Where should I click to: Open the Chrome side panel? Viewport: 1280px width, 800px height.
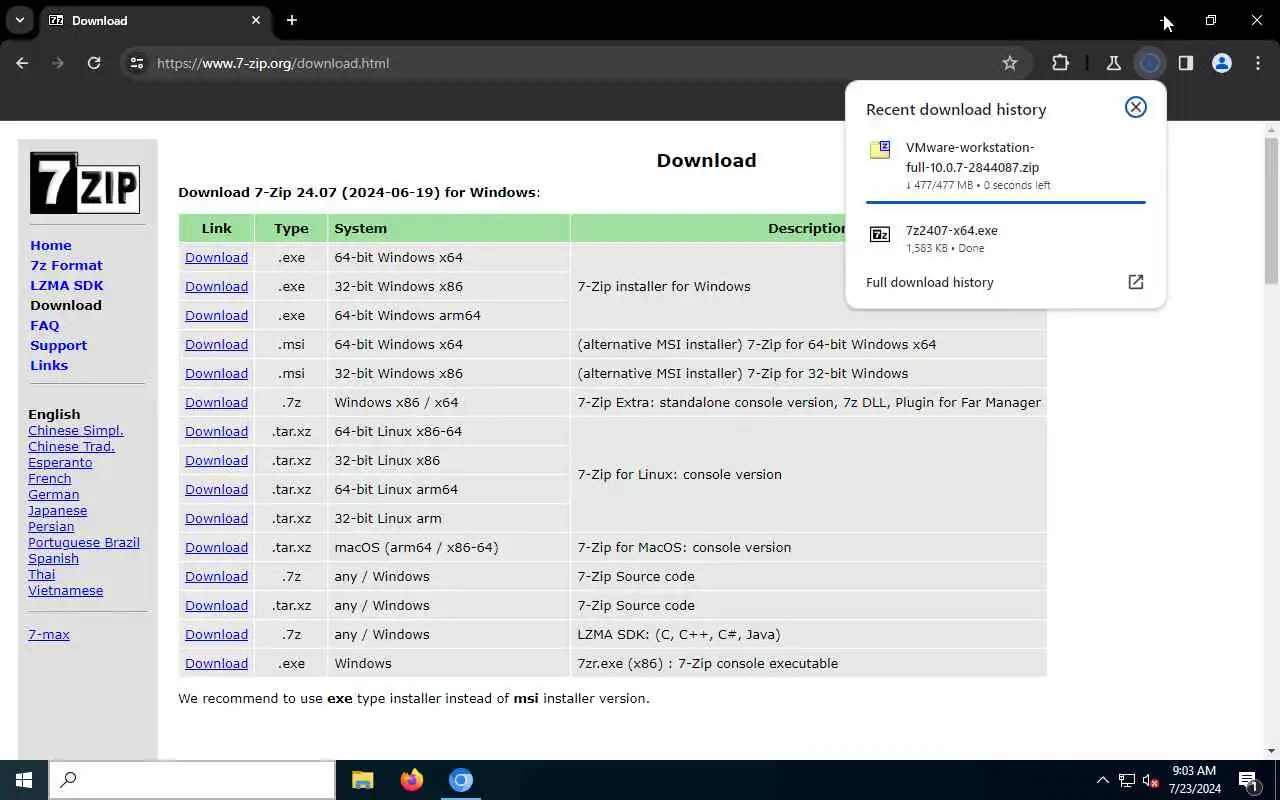coord(1186,63)
